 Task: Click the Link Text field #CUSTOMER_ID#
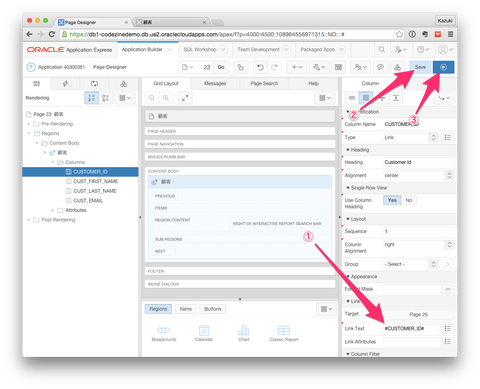pos(411,329)
